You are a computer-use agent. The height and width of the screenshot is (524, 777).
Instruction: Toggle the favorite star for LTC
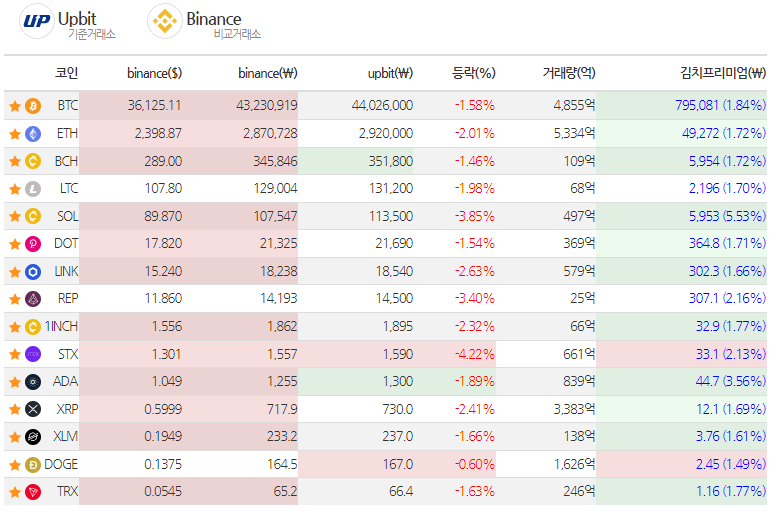point(15,189)
